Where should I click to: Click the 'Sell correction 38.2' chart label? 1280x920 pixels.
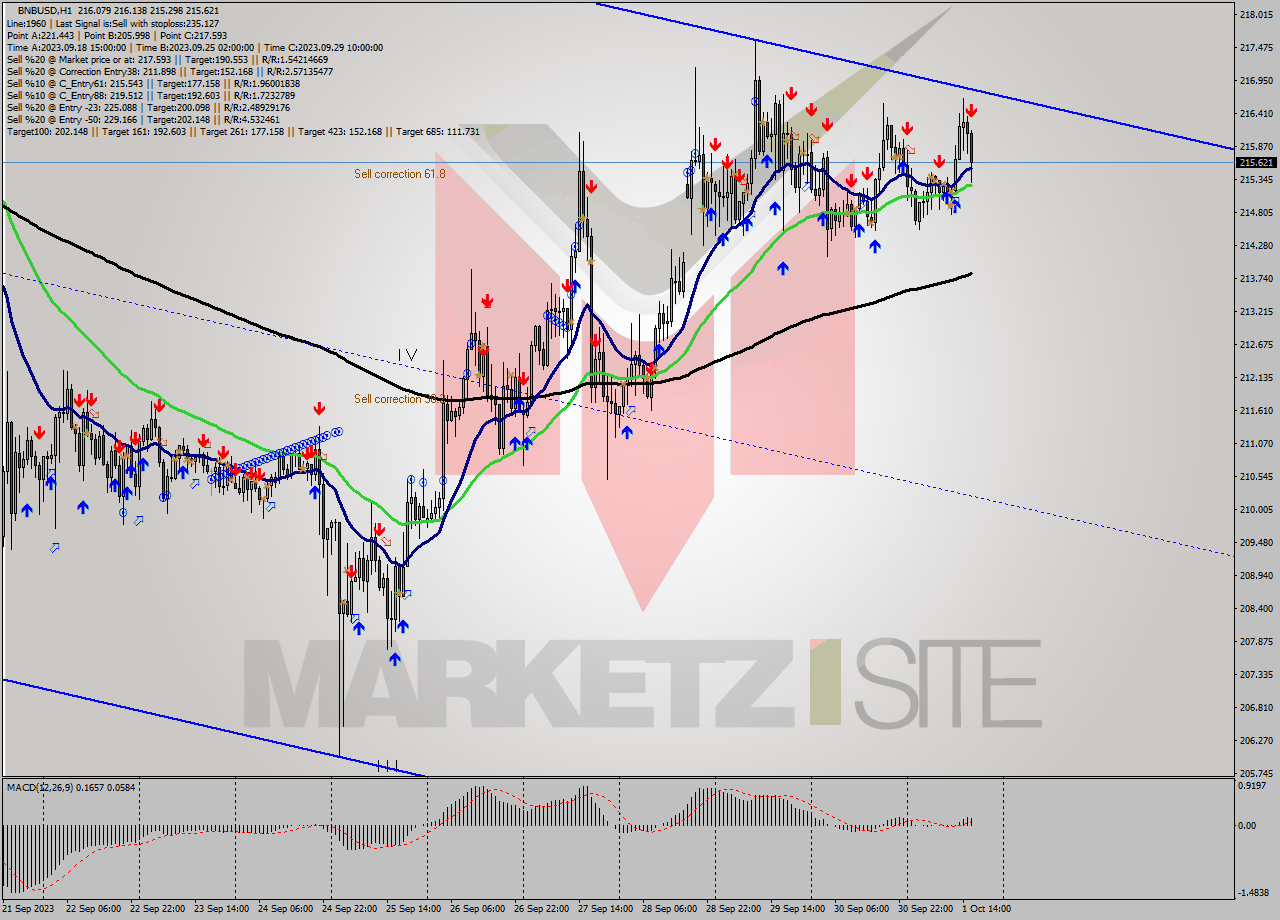[400, 399]
